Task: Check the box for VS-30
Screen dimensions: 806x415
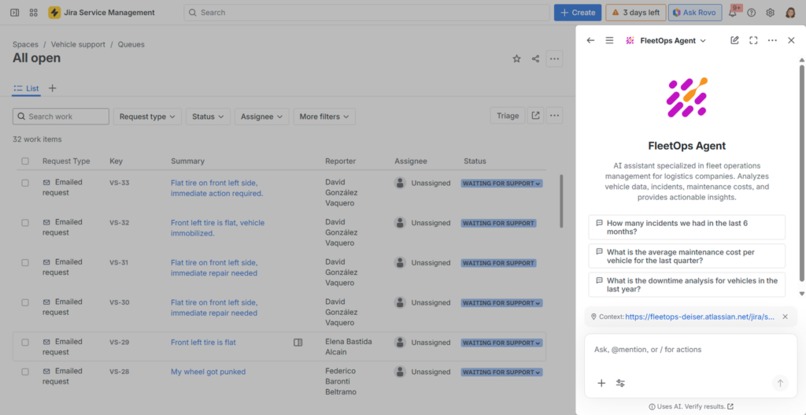Action: [x=25, y=302]
